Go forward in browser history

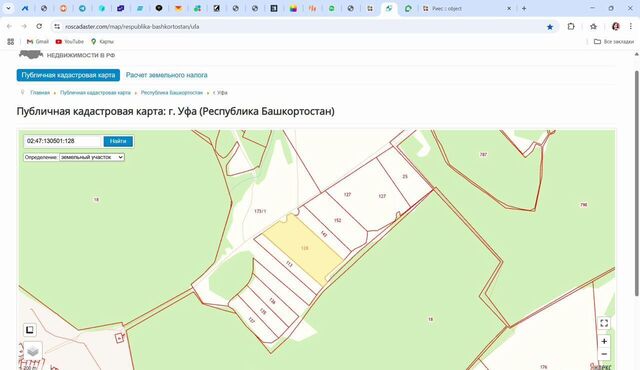24,27
